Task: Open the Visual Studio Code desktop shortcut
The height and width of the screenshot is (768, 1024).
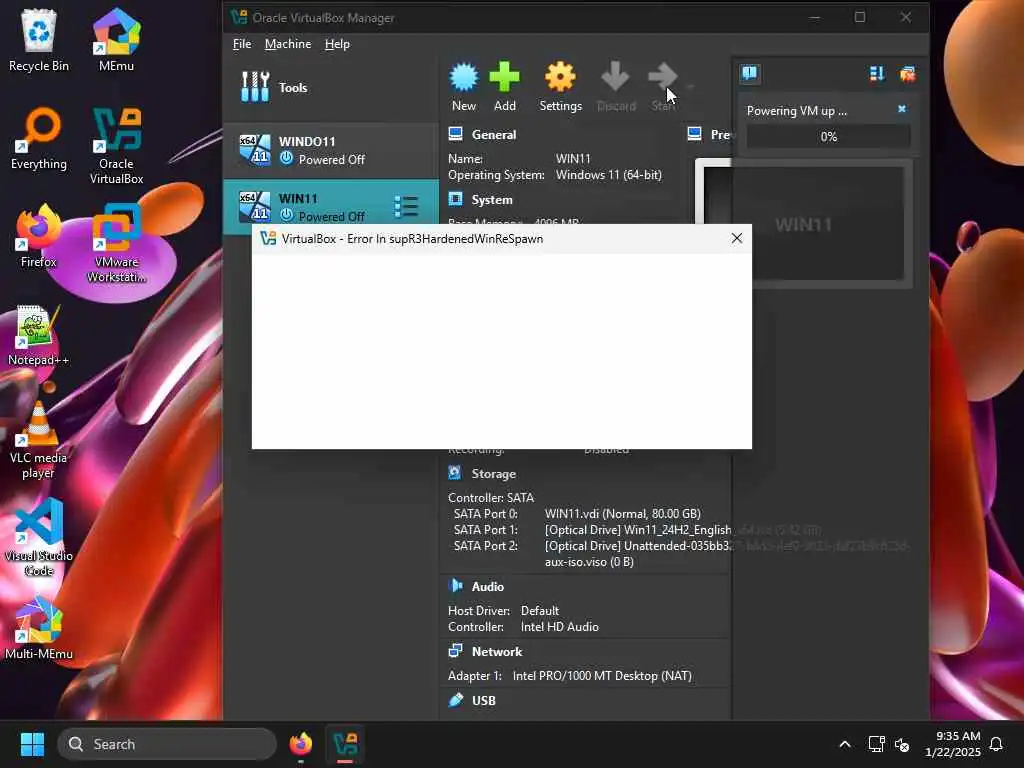Action: (39, 537)
